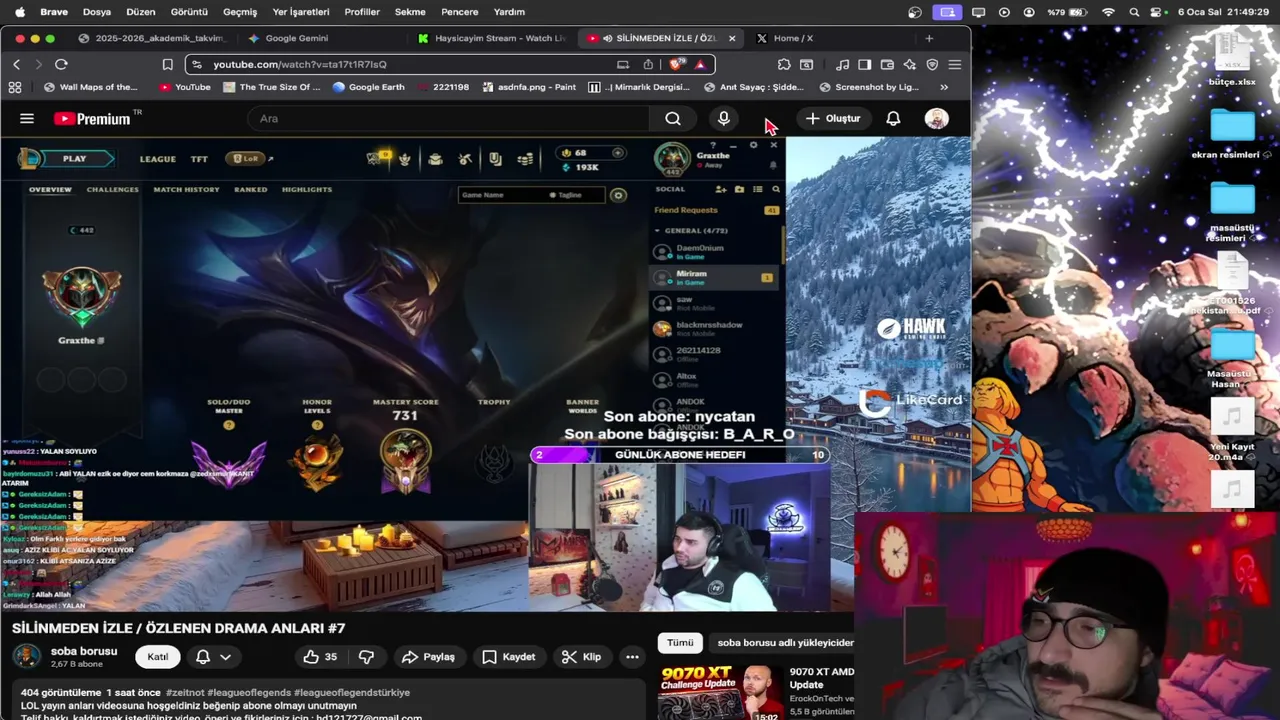Toggle Brave sidebar panel icon
Screen dimensions: 1280x720
coord(865,64)
